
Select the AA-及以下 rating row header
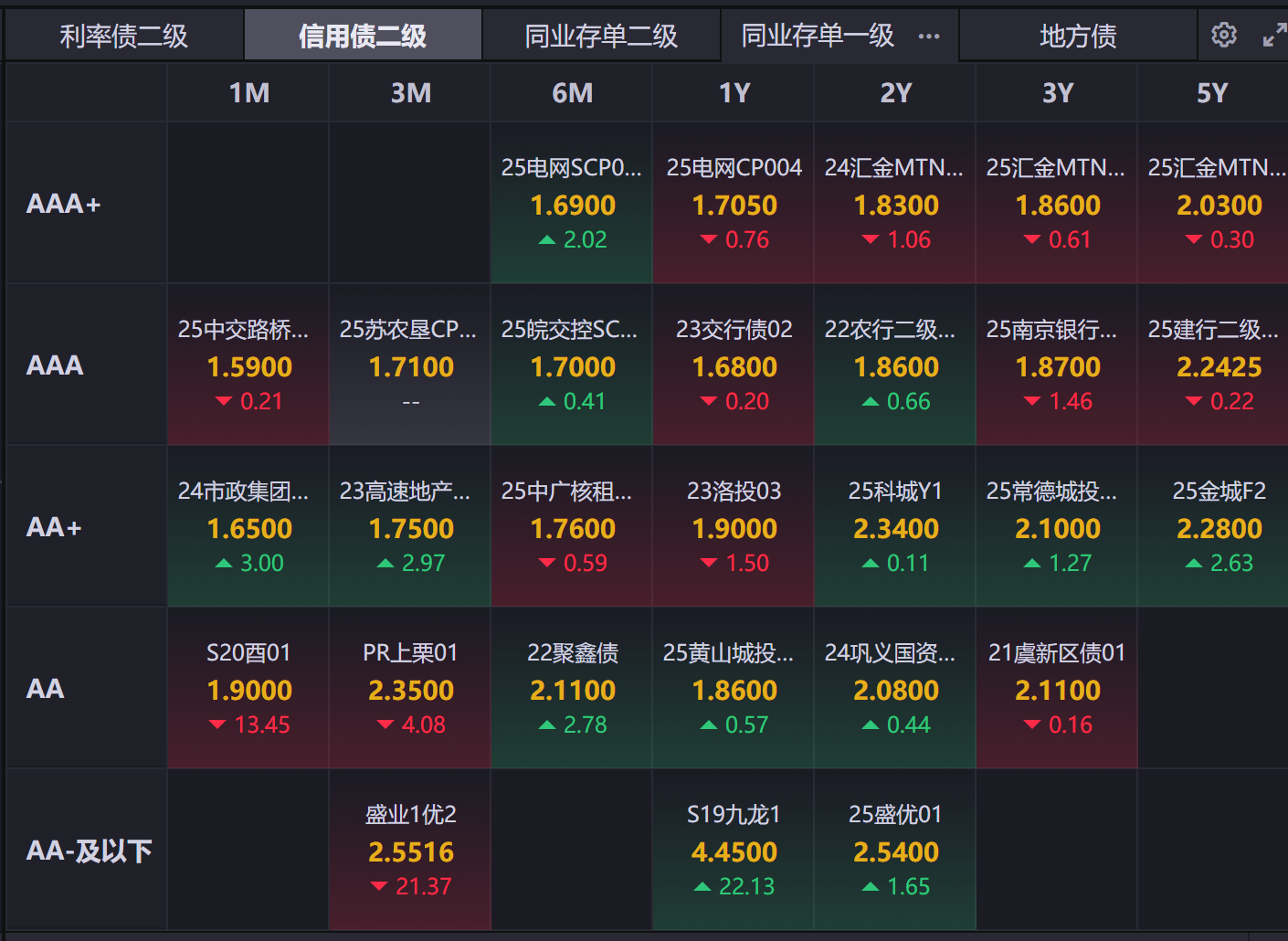89,851
